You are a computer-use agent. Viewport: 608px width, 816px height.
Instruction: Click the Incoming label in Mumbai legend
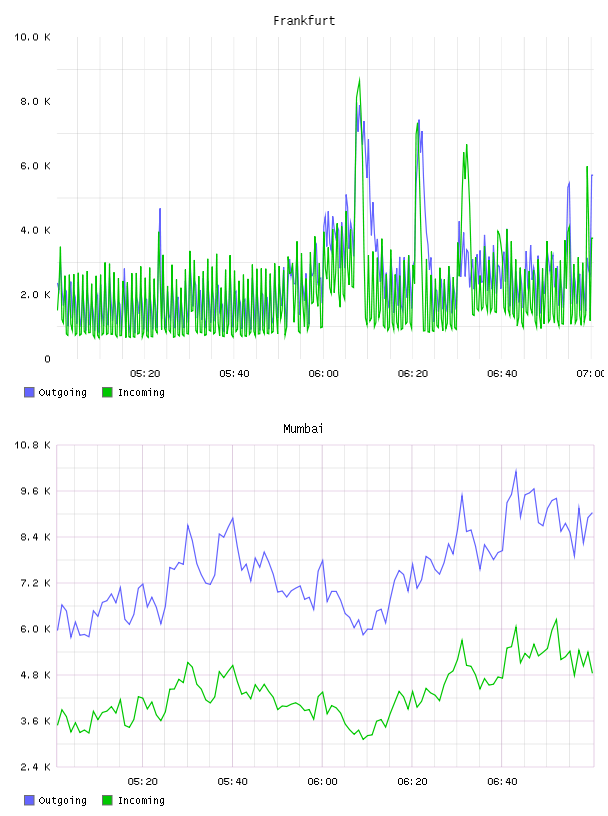[141, 801]
